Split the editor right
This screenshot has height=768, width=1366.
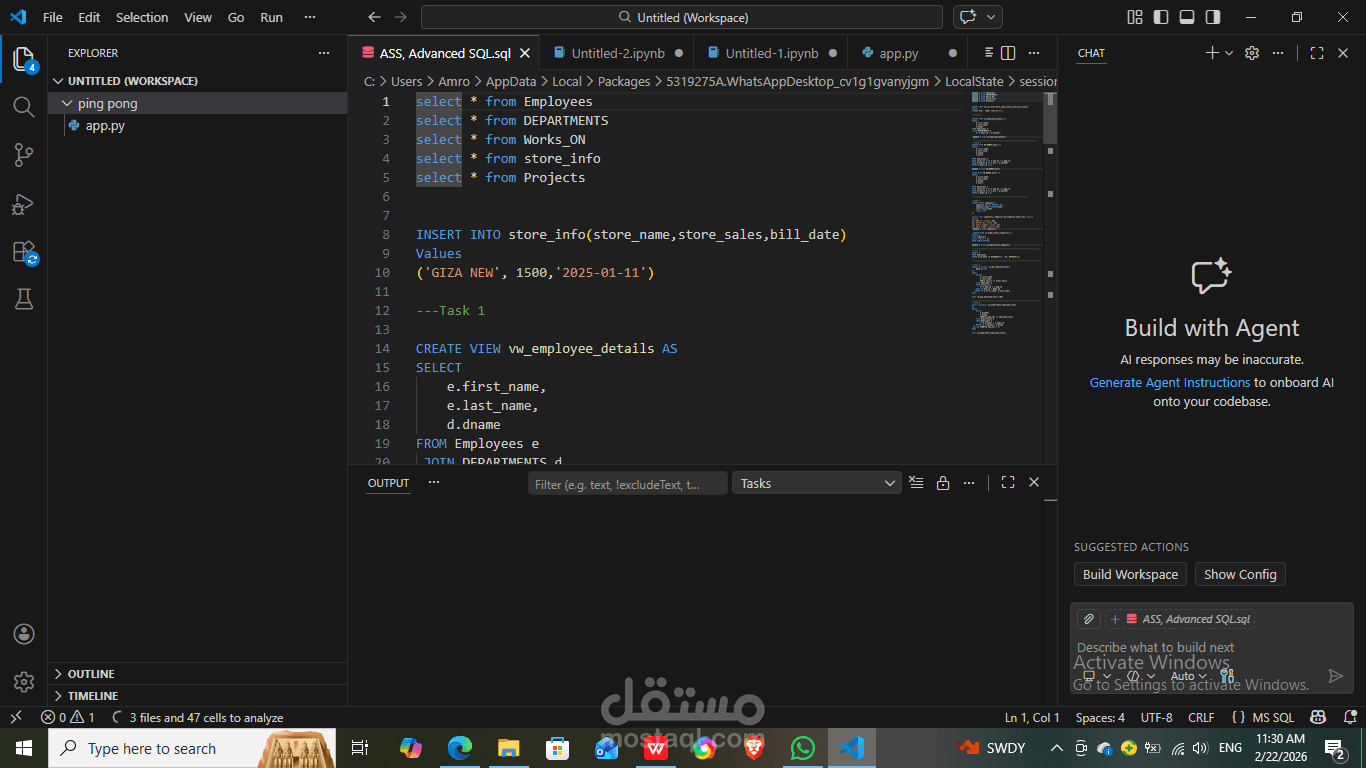pos(1008,53)
